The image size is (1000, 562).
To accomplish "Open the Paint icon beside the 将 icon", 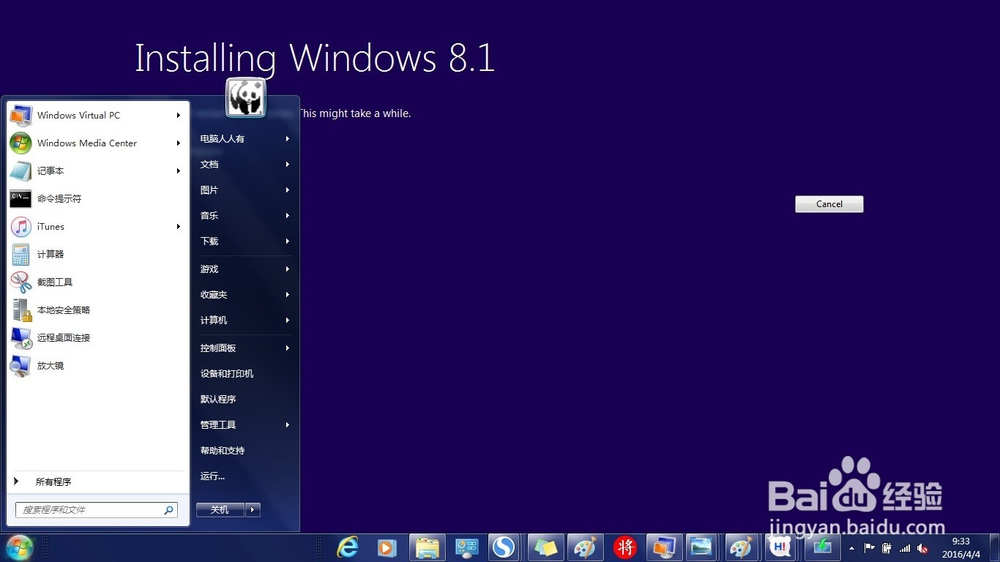I will pos(584,547).
